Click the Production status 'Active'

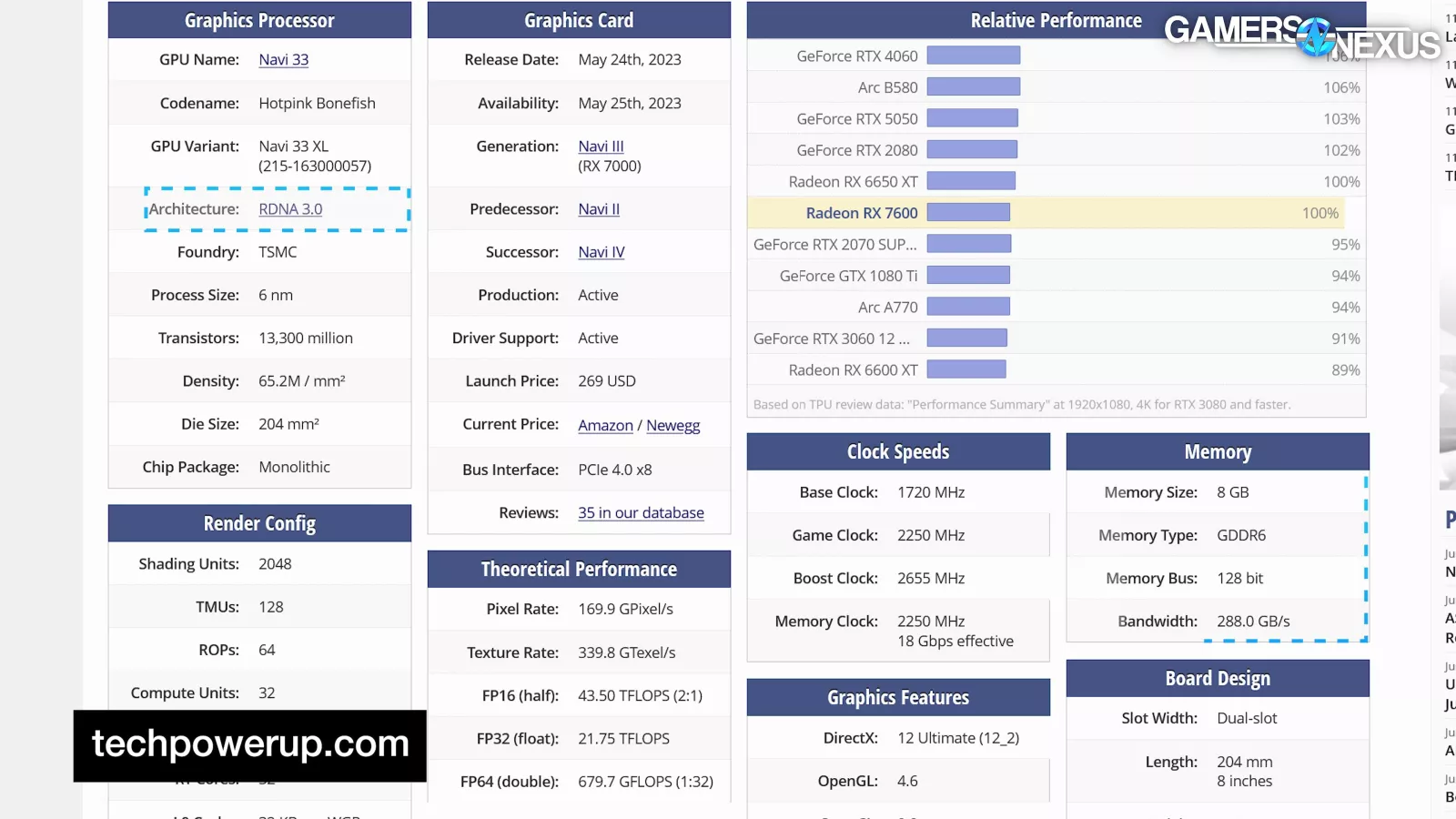[598, 296]
